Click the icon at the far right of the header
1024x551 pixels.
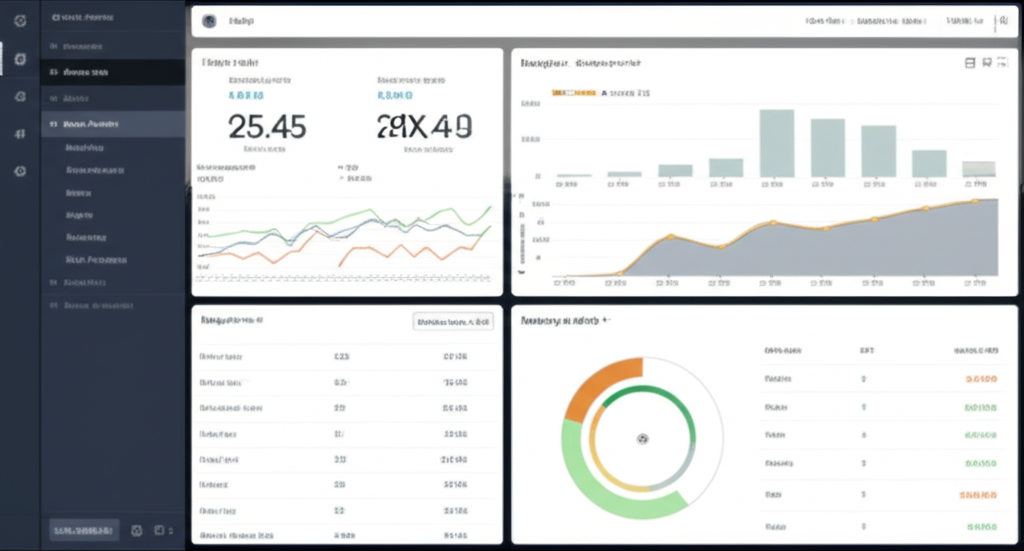click(1003, 20)
